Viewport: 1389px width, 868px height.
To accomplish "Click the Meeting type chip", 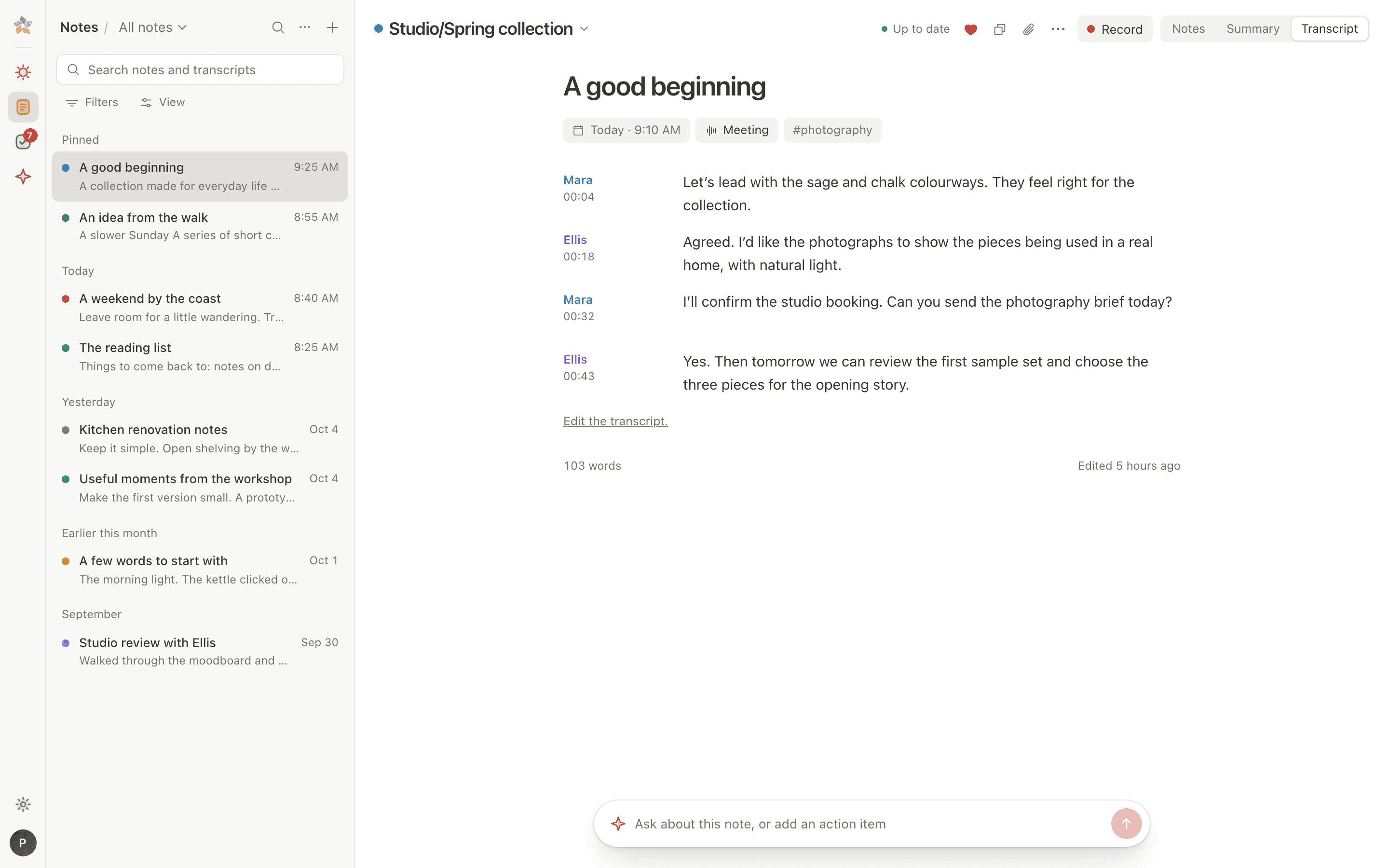I will pyautogui.click(x=736, y=130).
